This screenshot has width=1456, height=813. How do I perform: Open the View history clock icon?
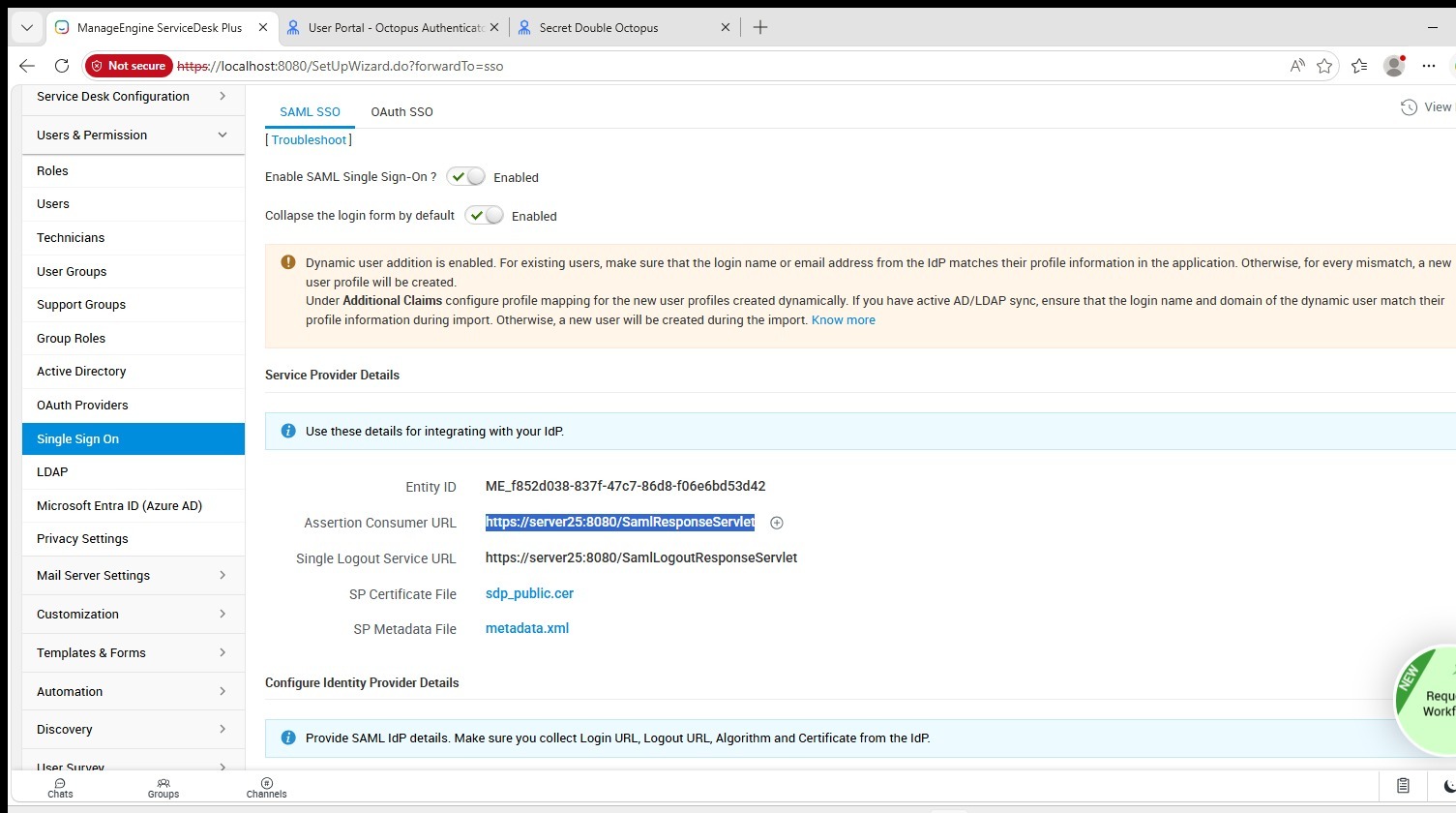pyautogui.click(x=1409, y=107)
